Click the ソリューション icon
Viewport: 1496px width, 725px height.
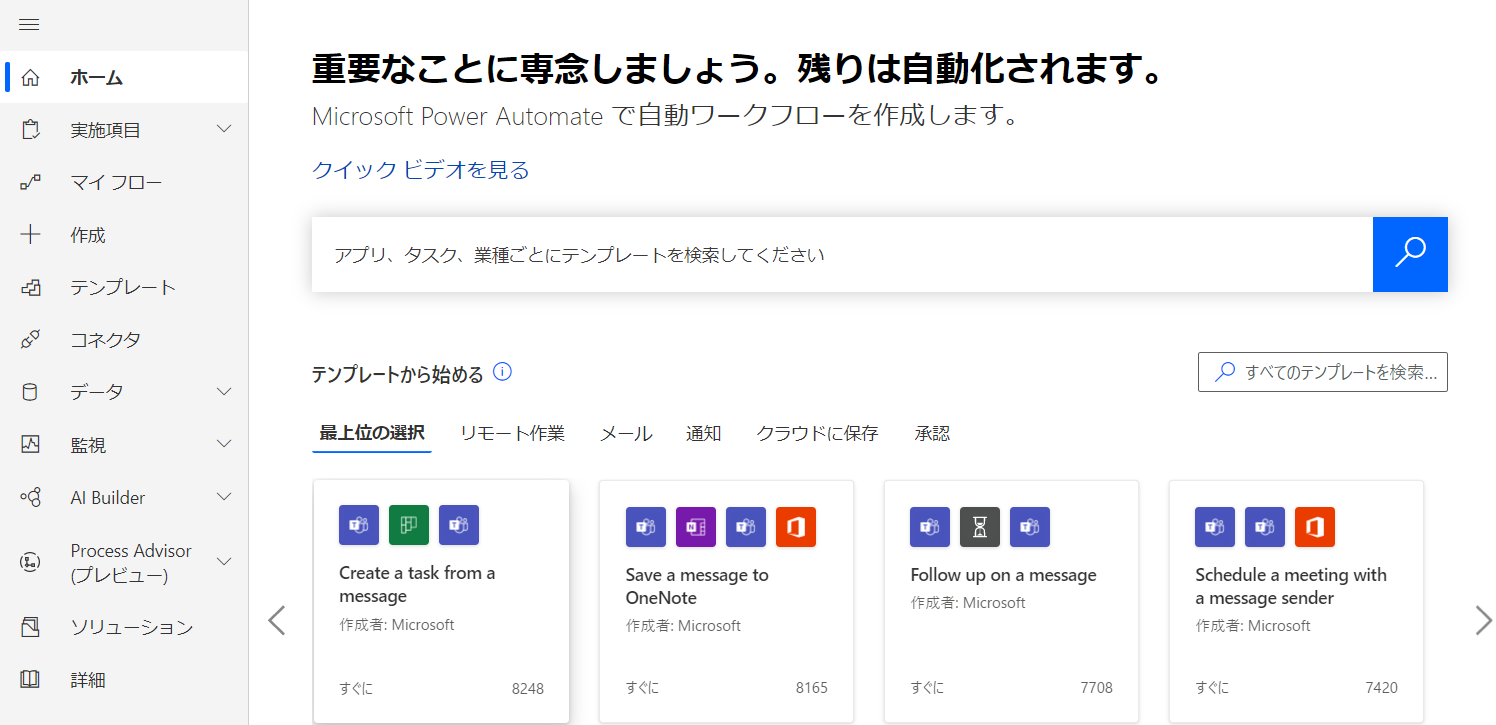coord(30,627)
